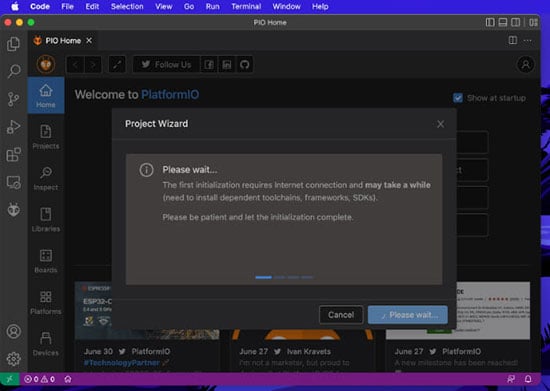This screenshot has height=391, width=550.
Task: Cancel the Project Wizard
Action: [x=341, y=315]
